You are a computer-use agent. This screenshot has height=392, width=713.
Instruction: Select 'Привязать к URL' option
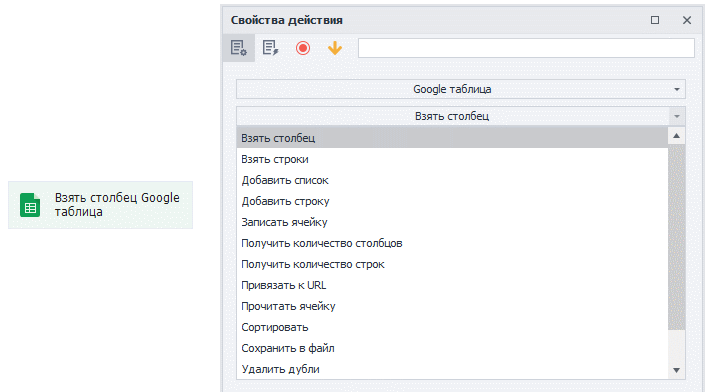(452, 285)
